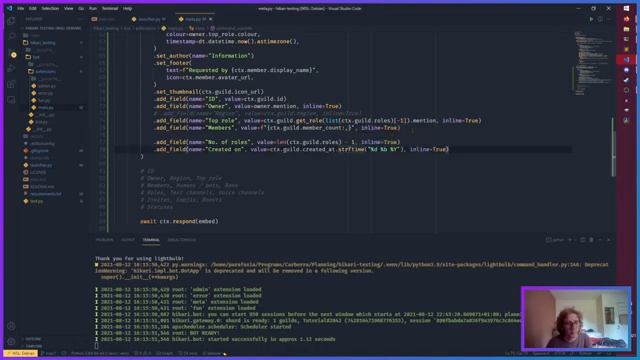
Task: Switch to the Problems panel tab
Action: point(104,240)
